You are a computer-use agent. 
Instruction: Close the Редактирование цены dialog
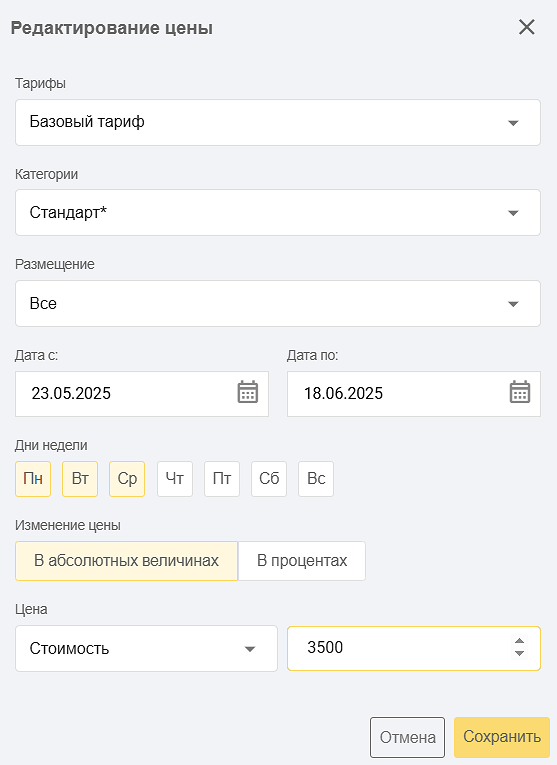(x=527, y=27)
